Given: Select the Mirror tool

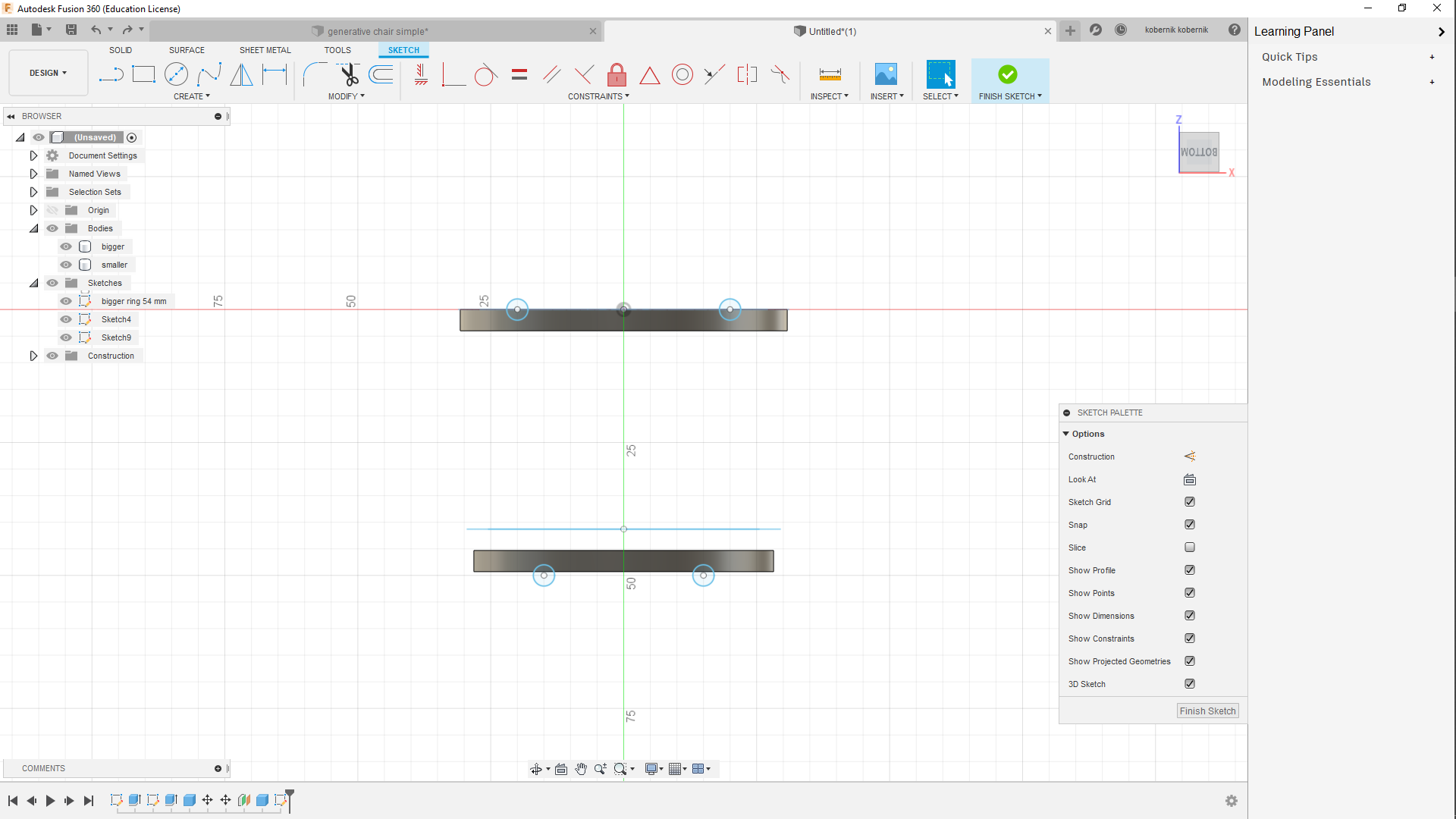Looking at the screenshot, I should pos(241,74).
